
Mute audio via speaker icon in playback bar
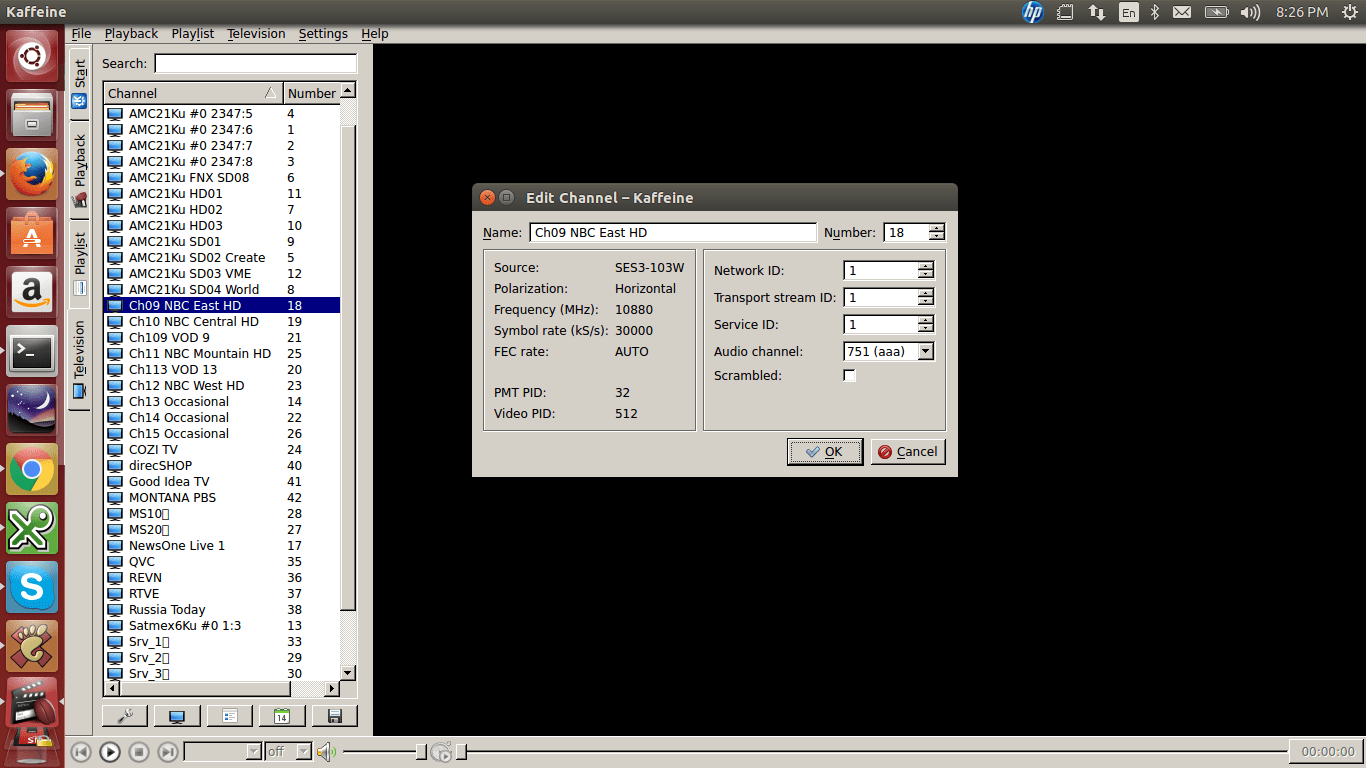pyautogui.click(x=326, y=751)
